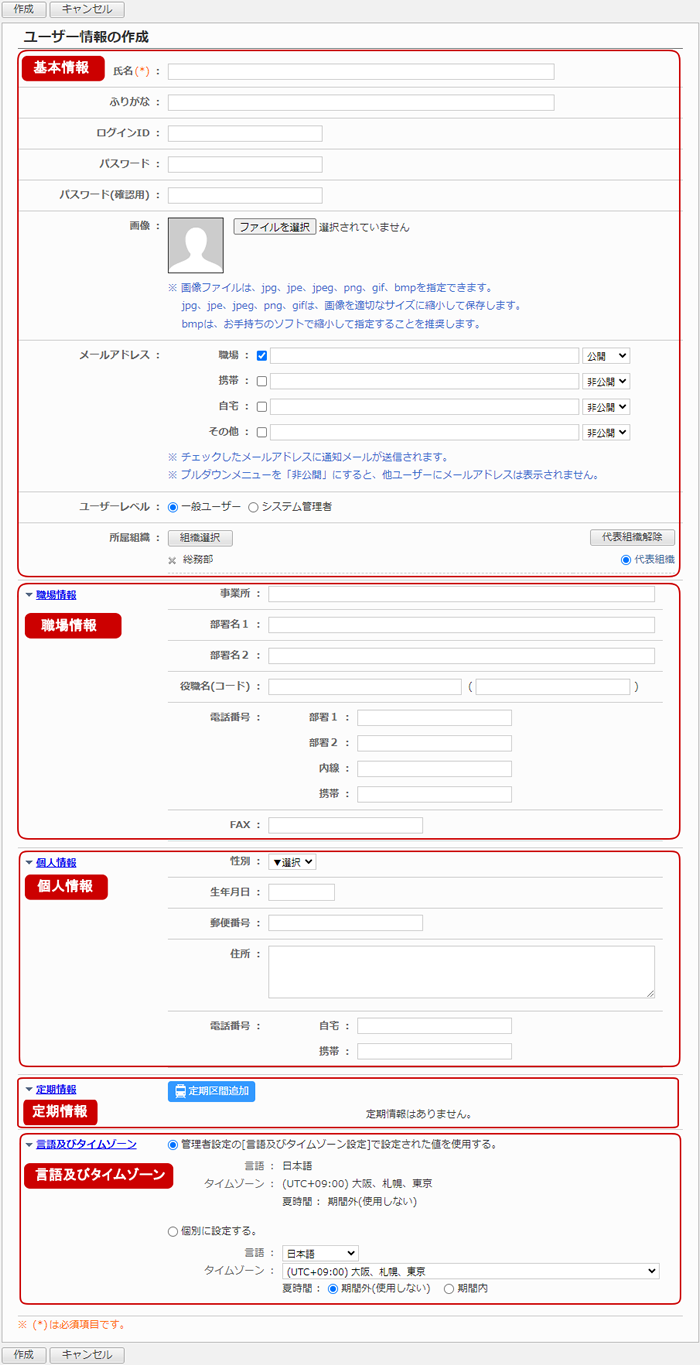Click the 組織選択 button
The width and height of the screenshot is (700, 1365).
[x=200, y=538]
